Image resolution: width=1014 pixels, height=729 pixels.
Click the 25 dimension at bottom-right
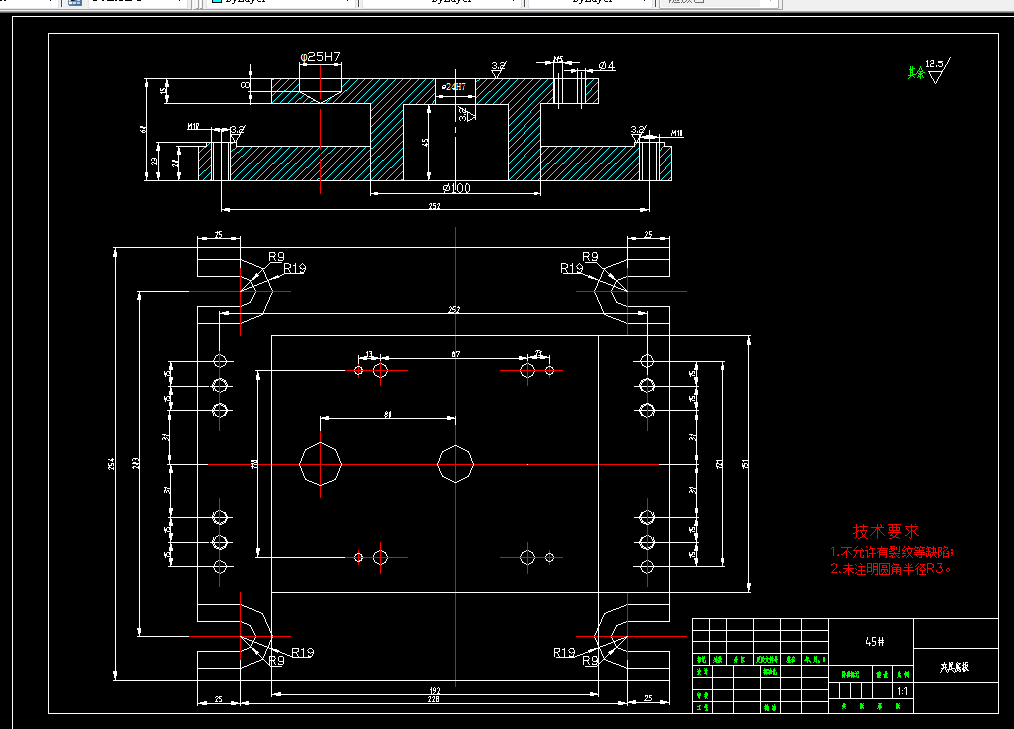click(648, 698)
